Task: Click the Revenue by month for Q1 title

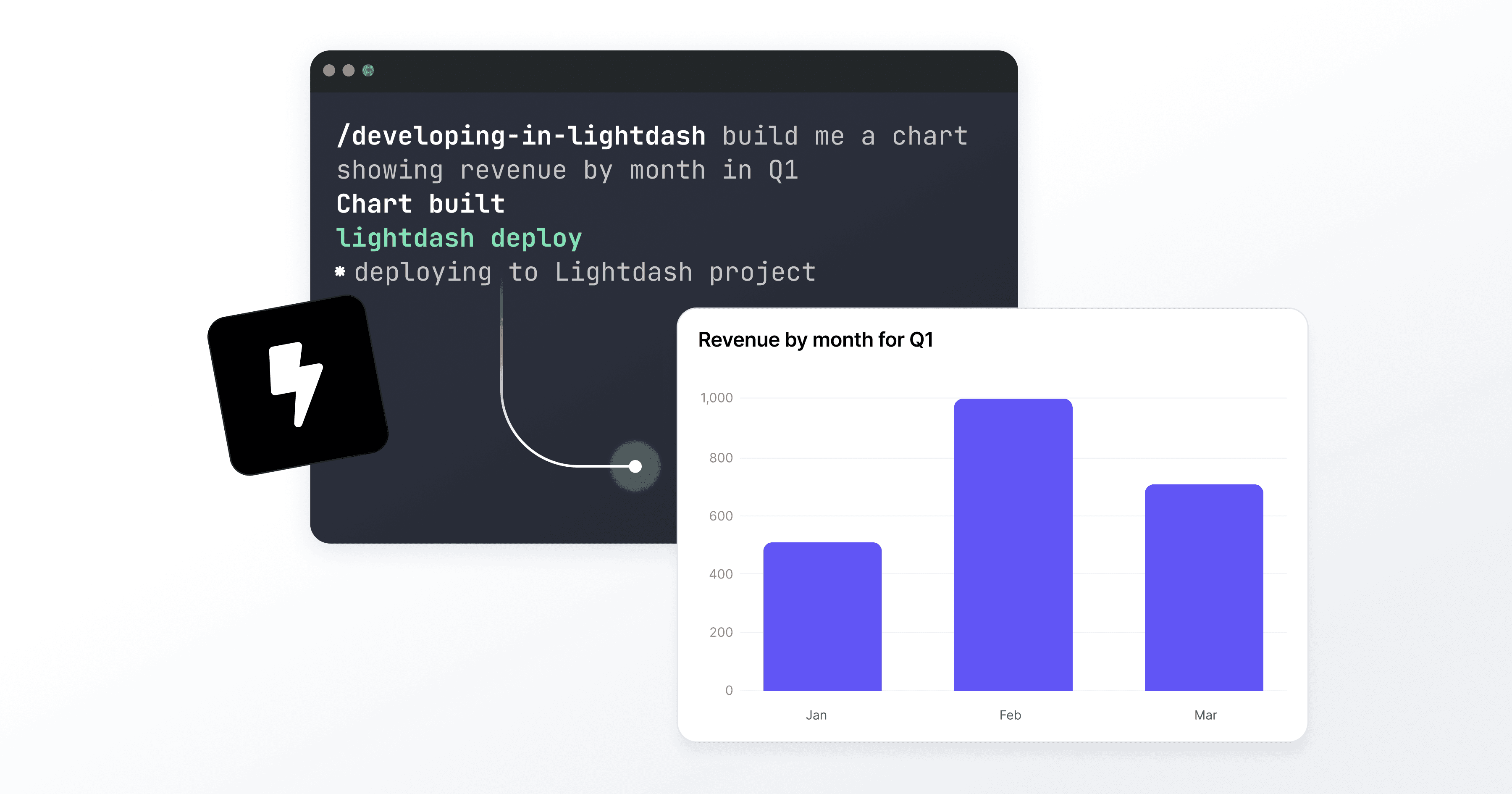Action: coord(815,339)
